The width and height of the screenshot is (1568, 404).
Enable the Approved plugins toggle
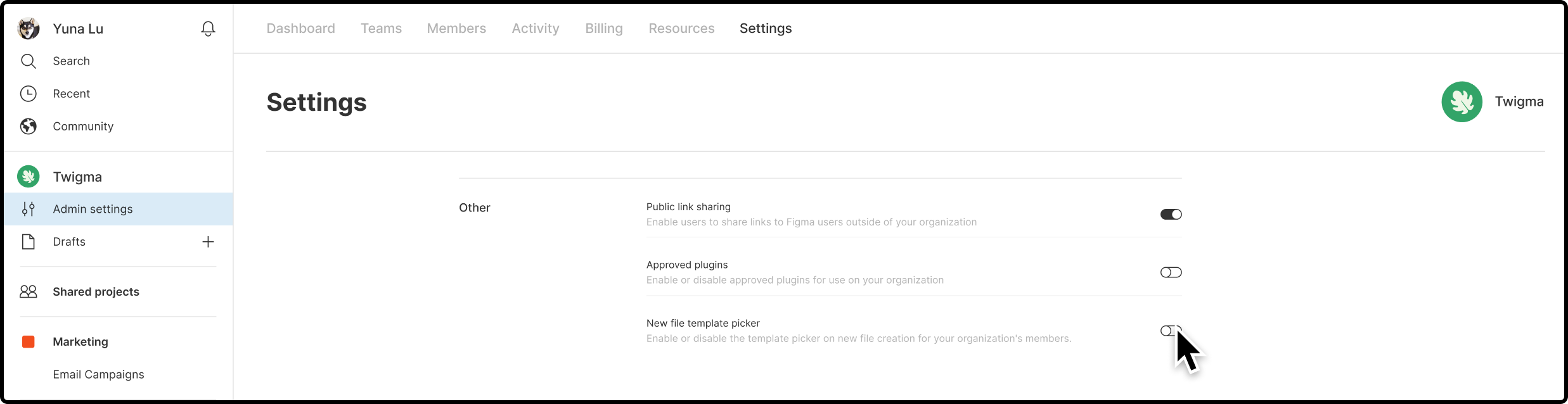tap(1171, 272)
